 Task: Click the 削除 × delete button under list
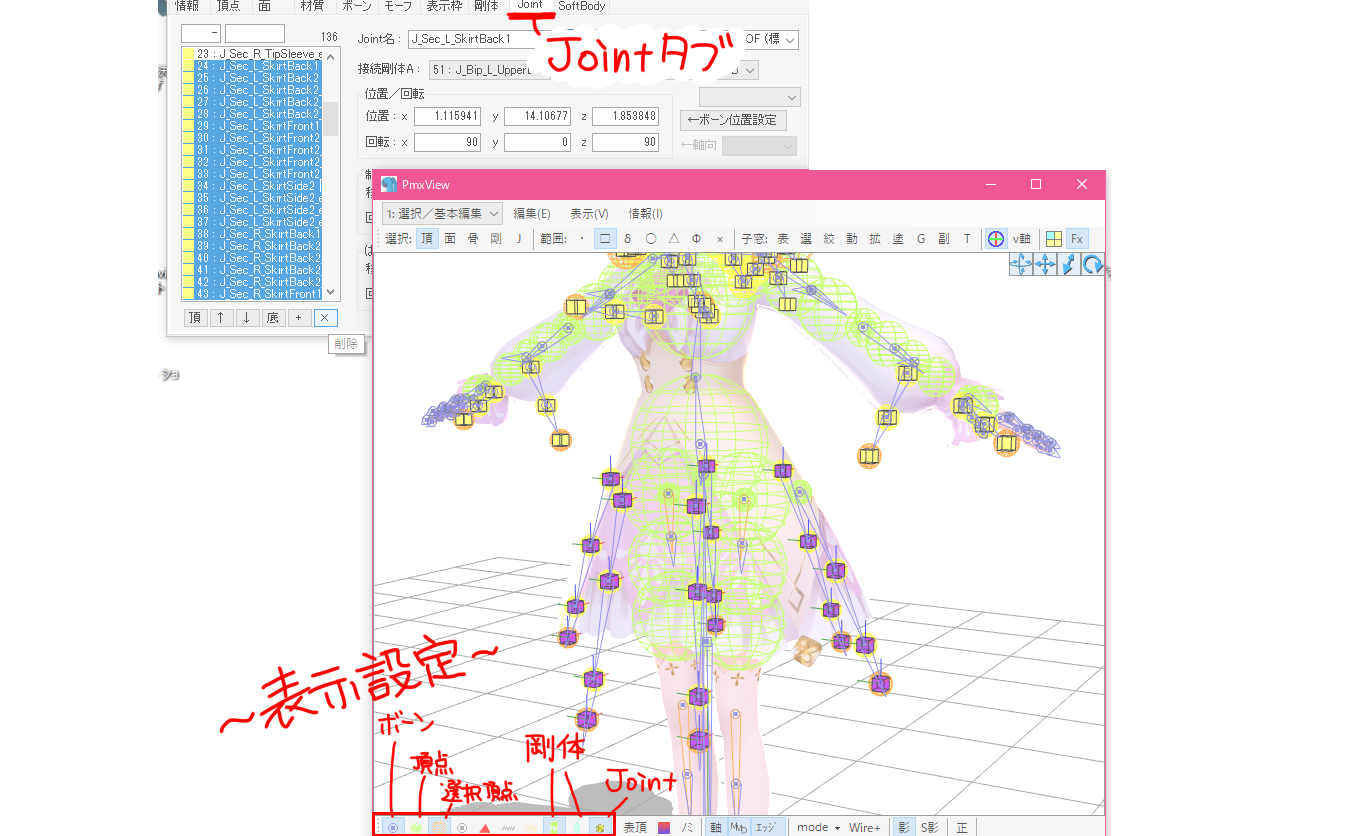[325, 318]
